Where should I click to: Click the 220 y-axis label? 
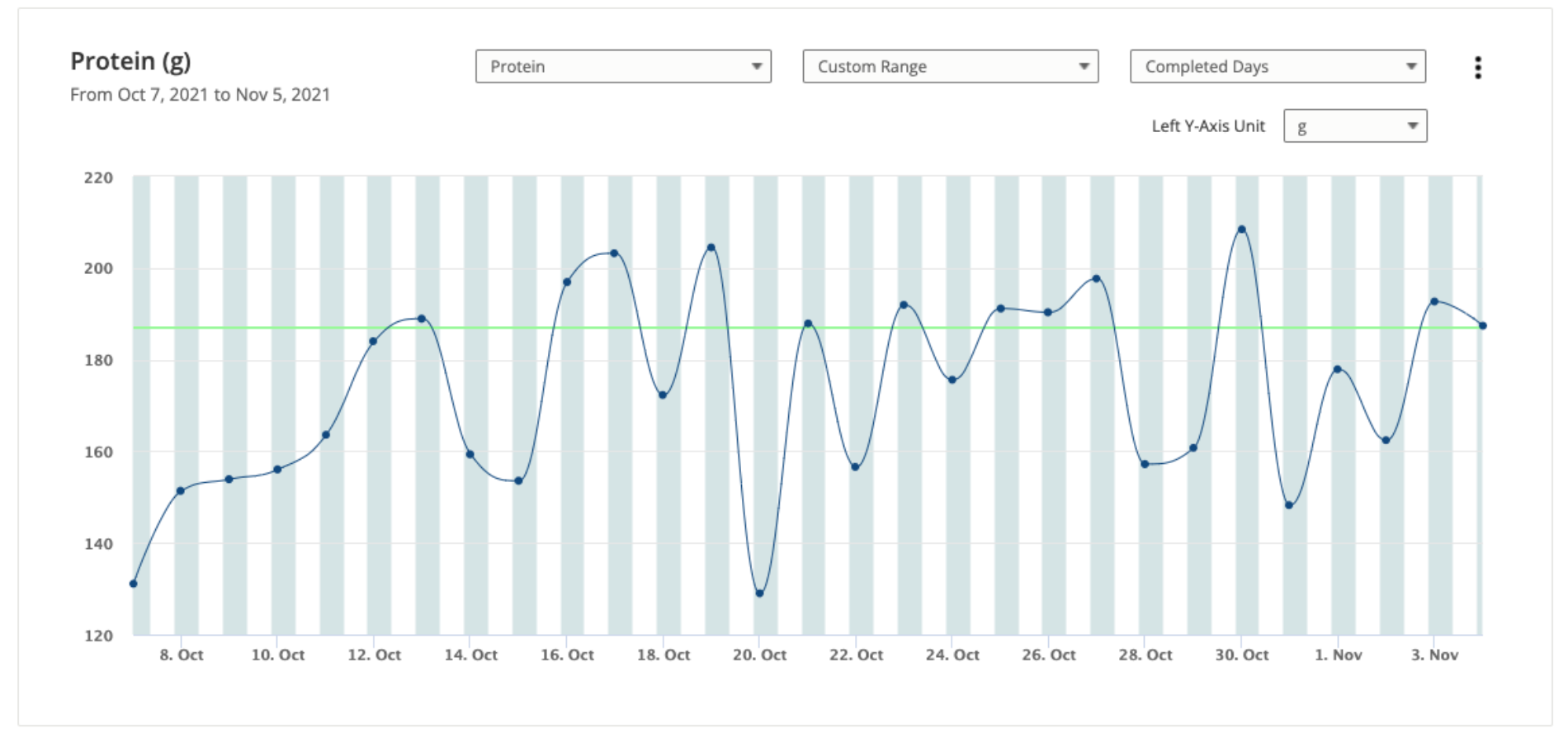98,178
